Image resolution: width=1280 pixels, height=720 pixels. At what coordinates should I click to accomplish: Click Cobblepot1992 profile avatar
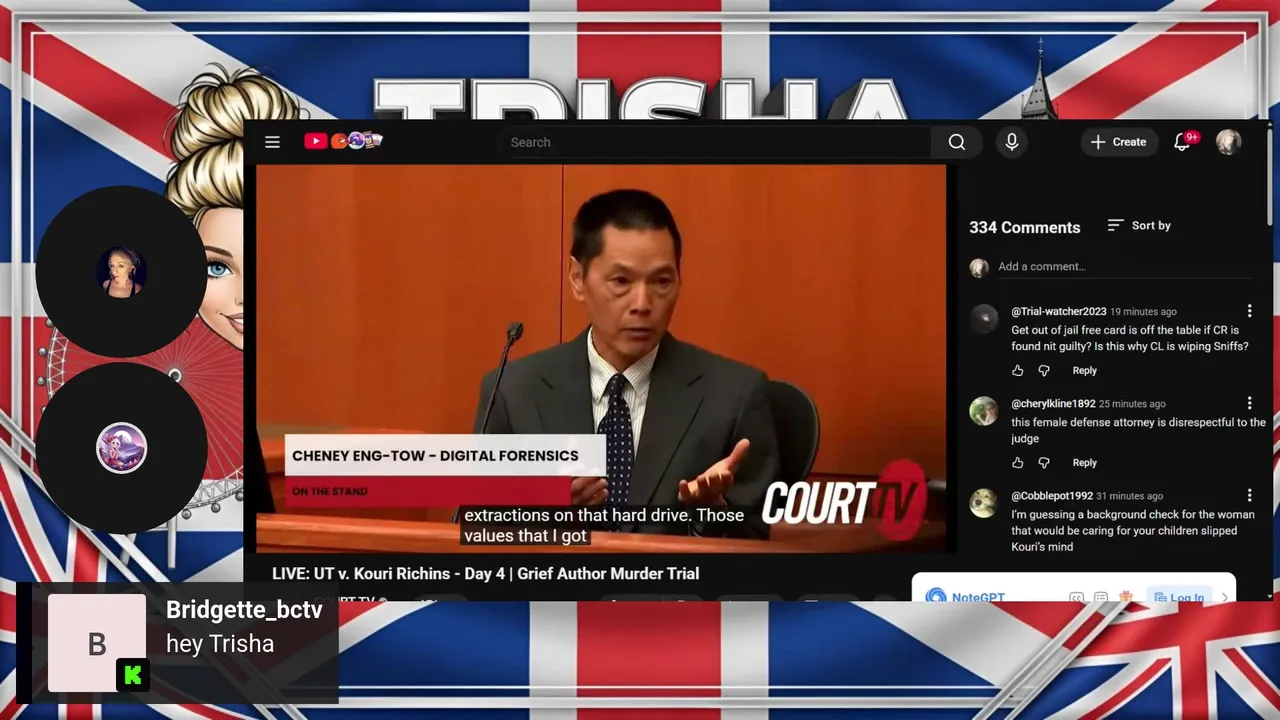984,502
